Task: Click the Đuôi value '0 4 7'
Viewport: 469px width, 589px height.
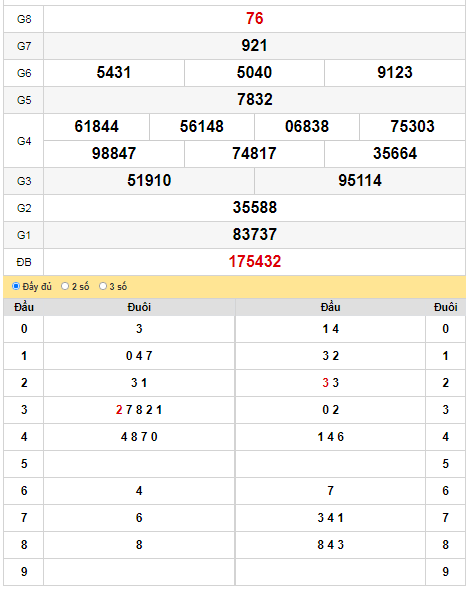Action: coord(139,356)
